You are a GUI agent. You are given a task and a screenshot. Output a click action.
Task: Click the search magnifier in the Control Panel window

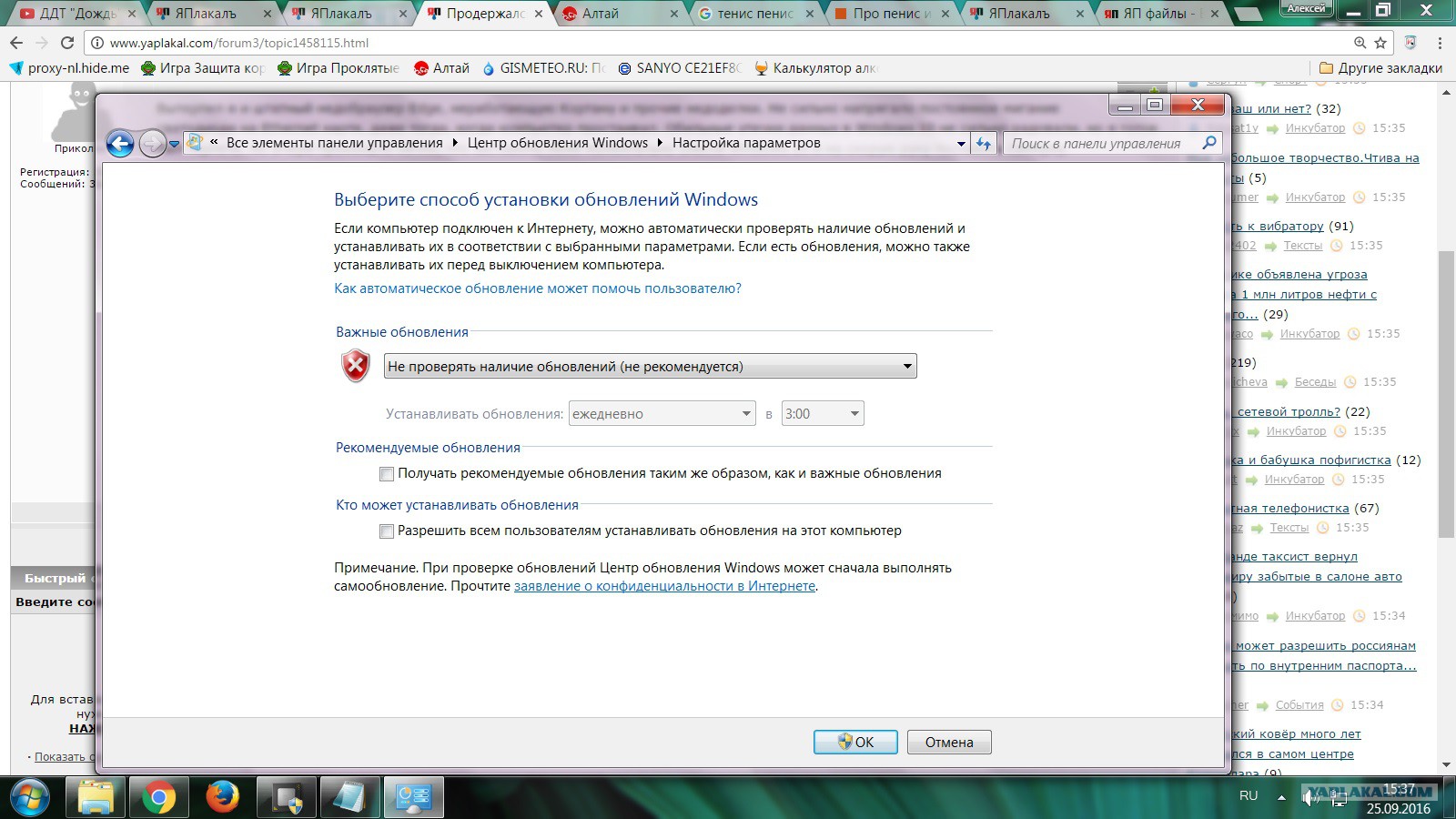pyautogui.click(x=1209, y=143)
